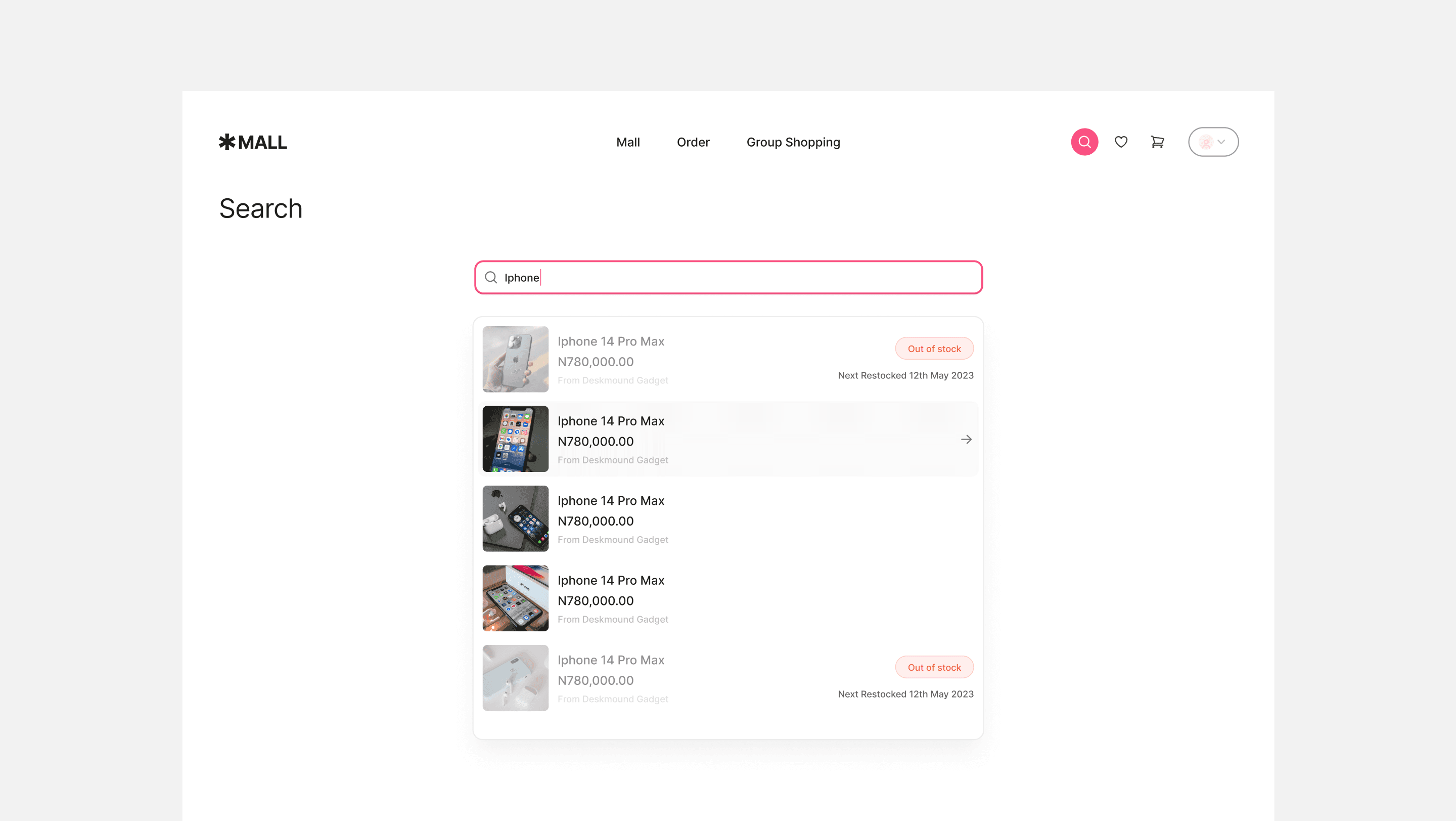Click the MALL asterisk logo
1456x821 pixels.
(x=253, y=142)
